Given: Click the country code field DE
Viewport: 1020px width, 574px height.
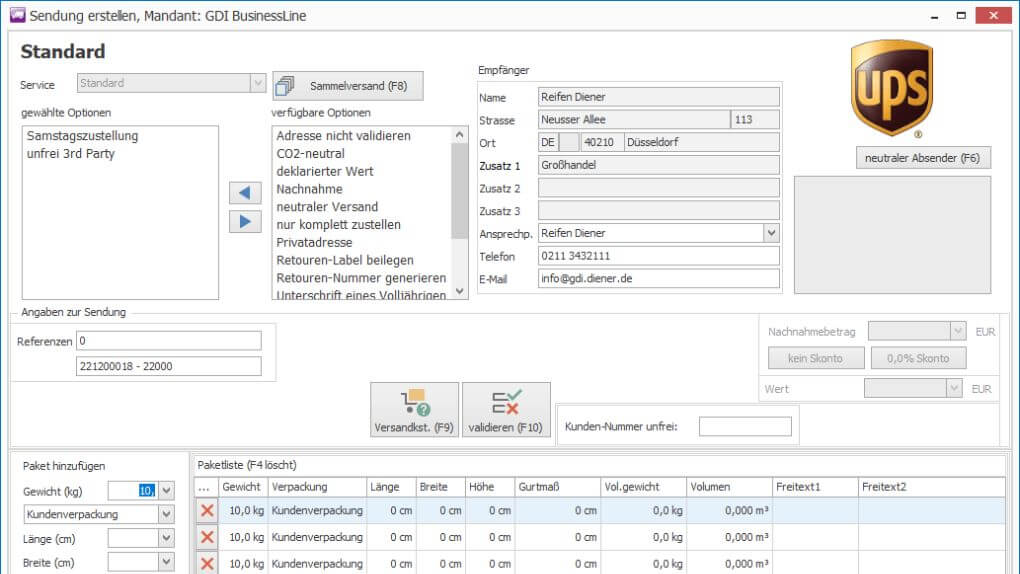Looking at the screenshot, I should 548,143.
